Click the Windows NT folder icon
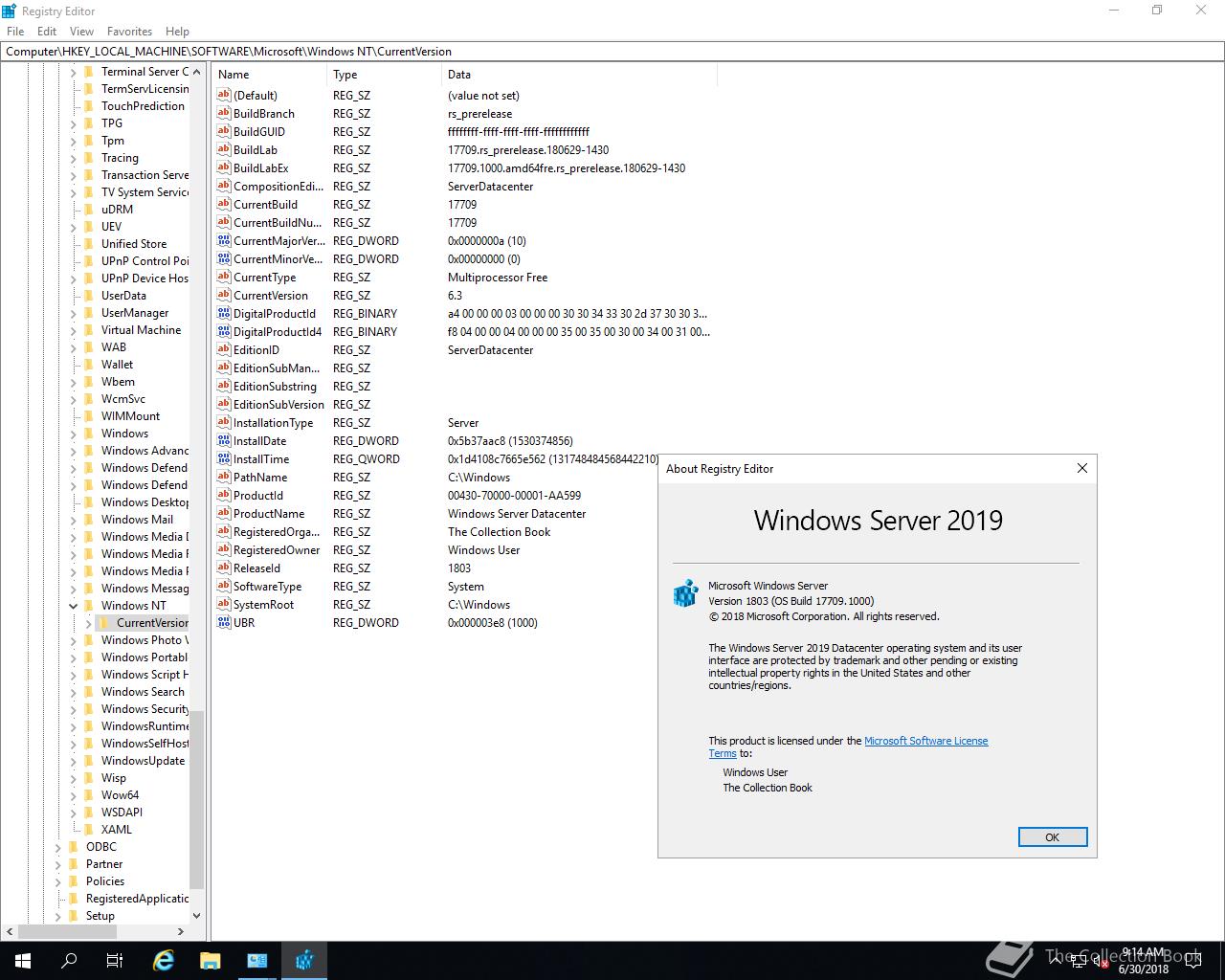 coord(89,605)
